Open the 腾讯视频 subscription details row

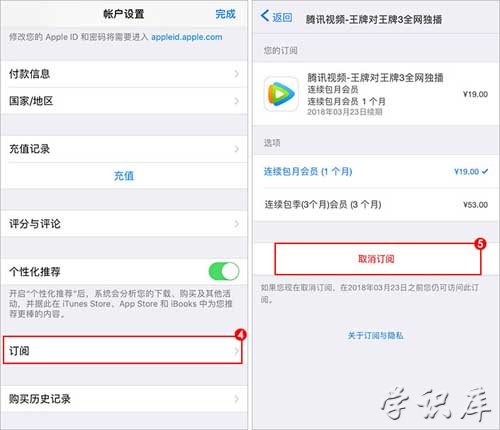376,94
